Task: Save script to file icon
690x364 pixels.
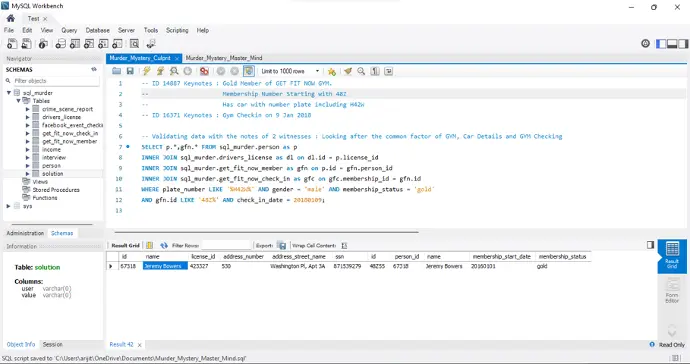Action: [x=130, y=71]
